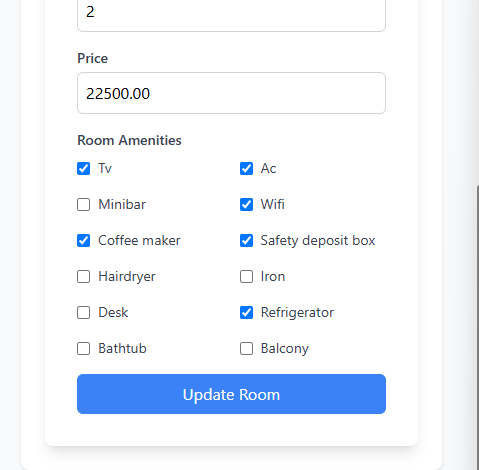Untick the Safety deposit box checkbox
This screenshot has height=470, width=479.
tap(246, 240)
